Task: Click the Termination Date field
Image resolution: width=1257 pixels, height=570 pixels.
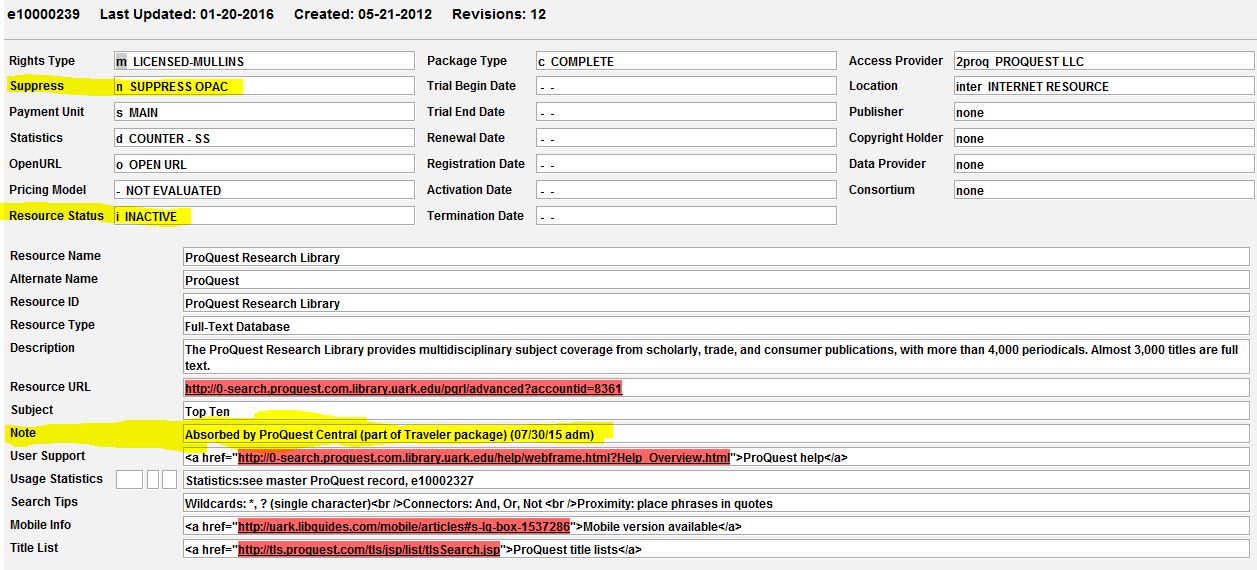Action: [x=686, y=216]
